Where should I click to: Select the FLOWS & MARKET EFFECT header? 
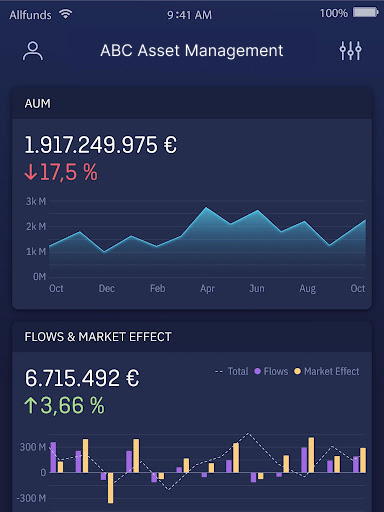[x=192, y=337]
